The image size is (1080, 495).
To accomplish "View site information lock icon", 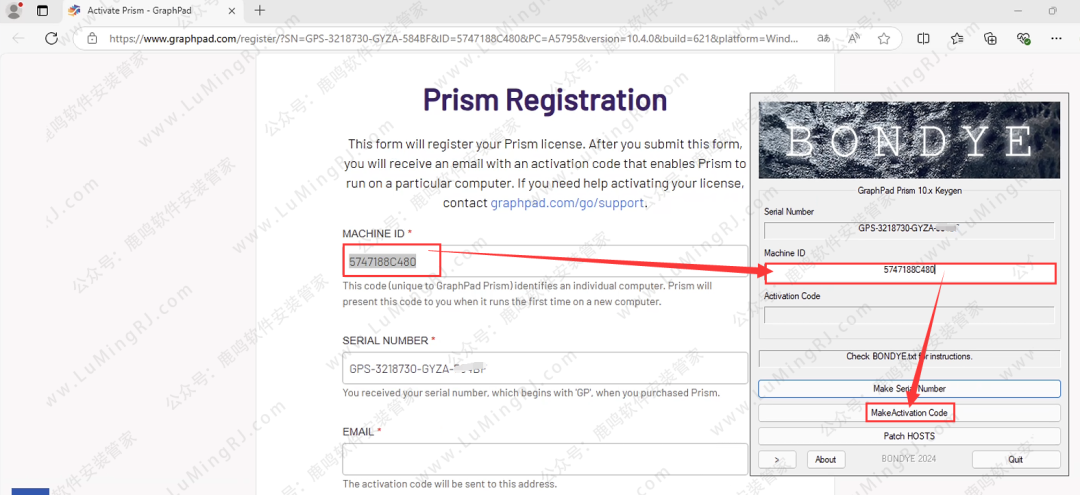I will 92,39.
